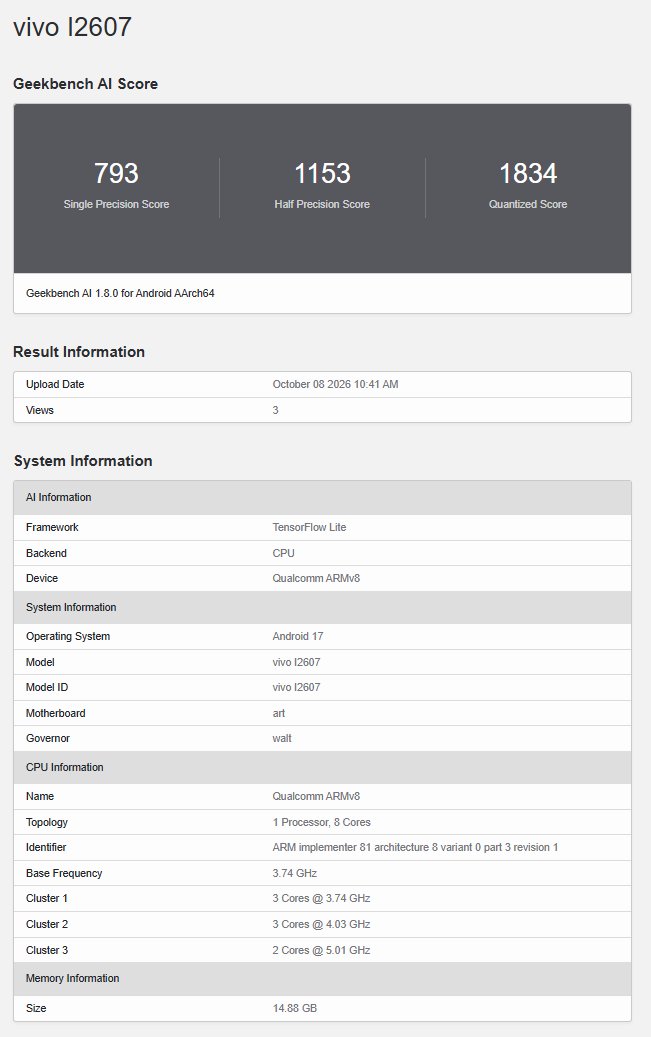Select the 1 Processor, 8 Cores value
The height and width of the screenshot is (1037, 651).
[322, 822]
